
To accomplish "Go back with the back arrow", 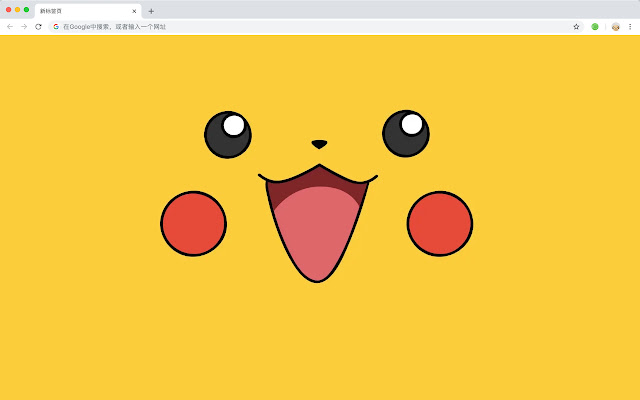I will pos(10,27).
